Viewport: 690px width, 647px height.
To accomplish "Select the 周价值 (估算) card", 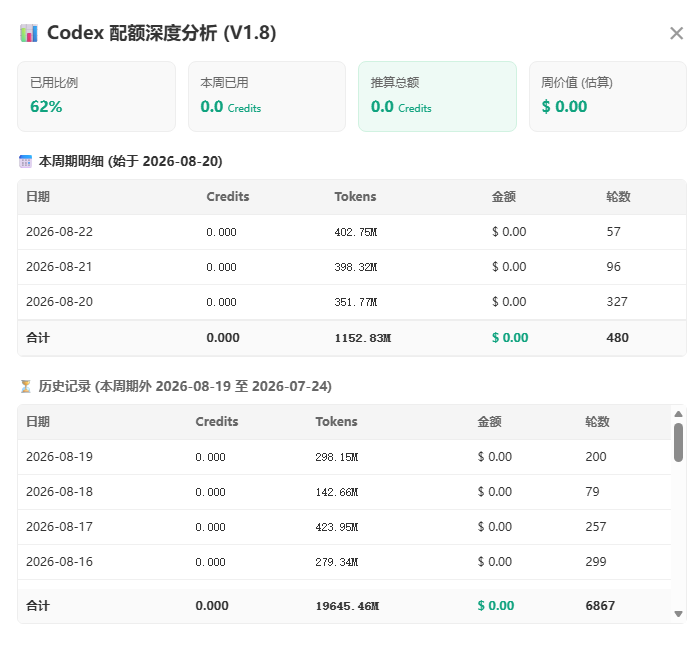I will point(608,96).
